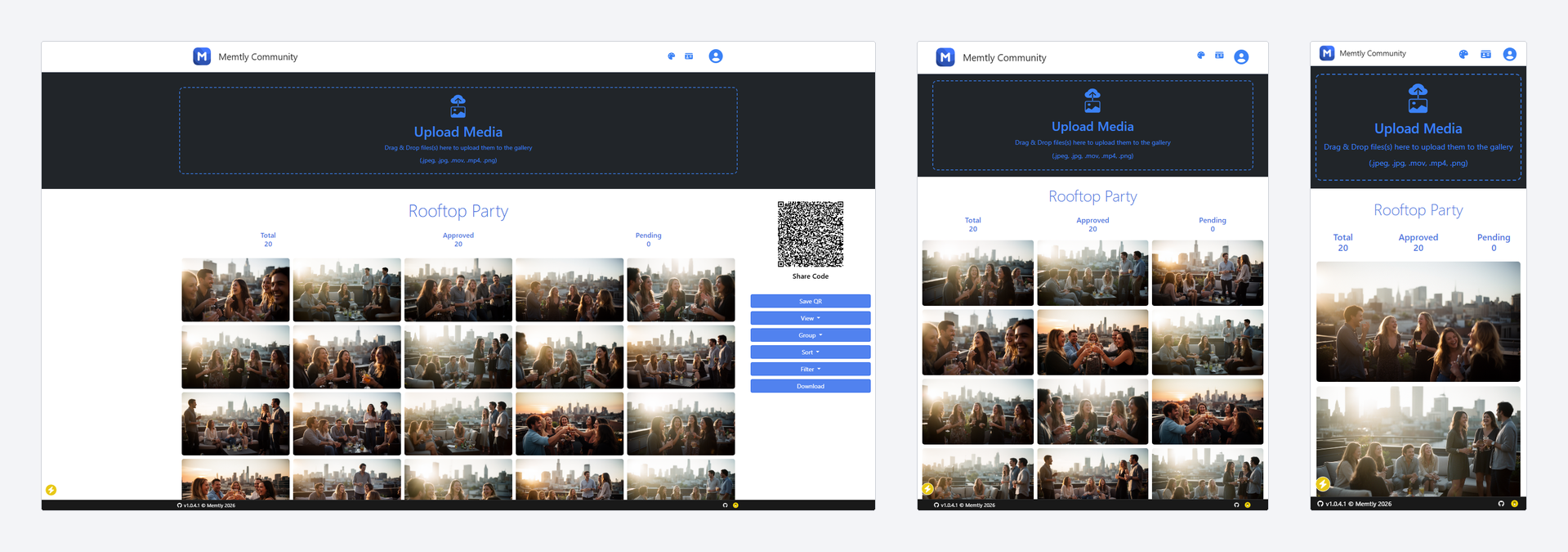
Task: Click the upload cloud icon in the desktop view
Action: (458, 106)
